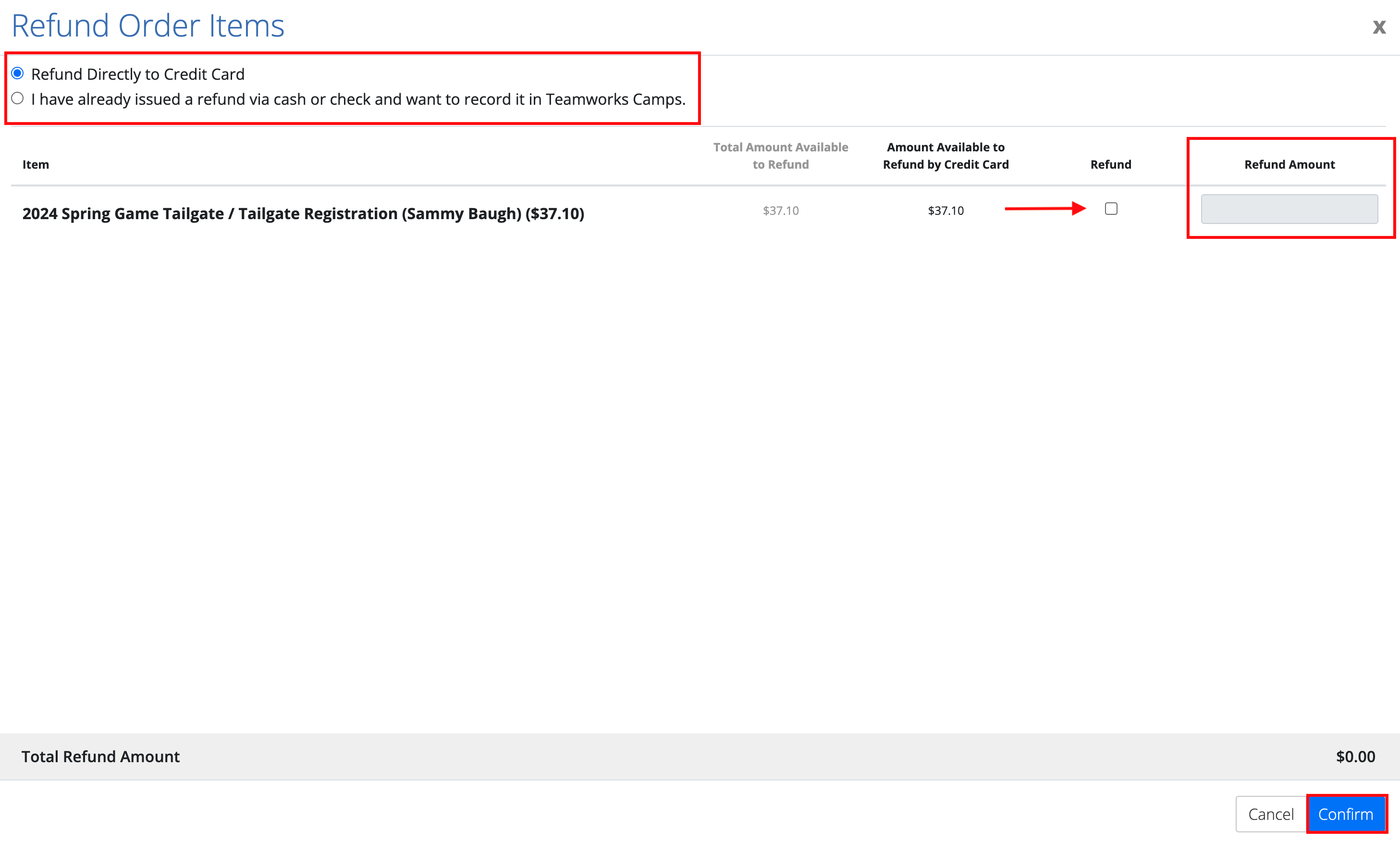Click the Refund Amount input field
This screenshot has height=841, width=1400.
[1289, 209]
